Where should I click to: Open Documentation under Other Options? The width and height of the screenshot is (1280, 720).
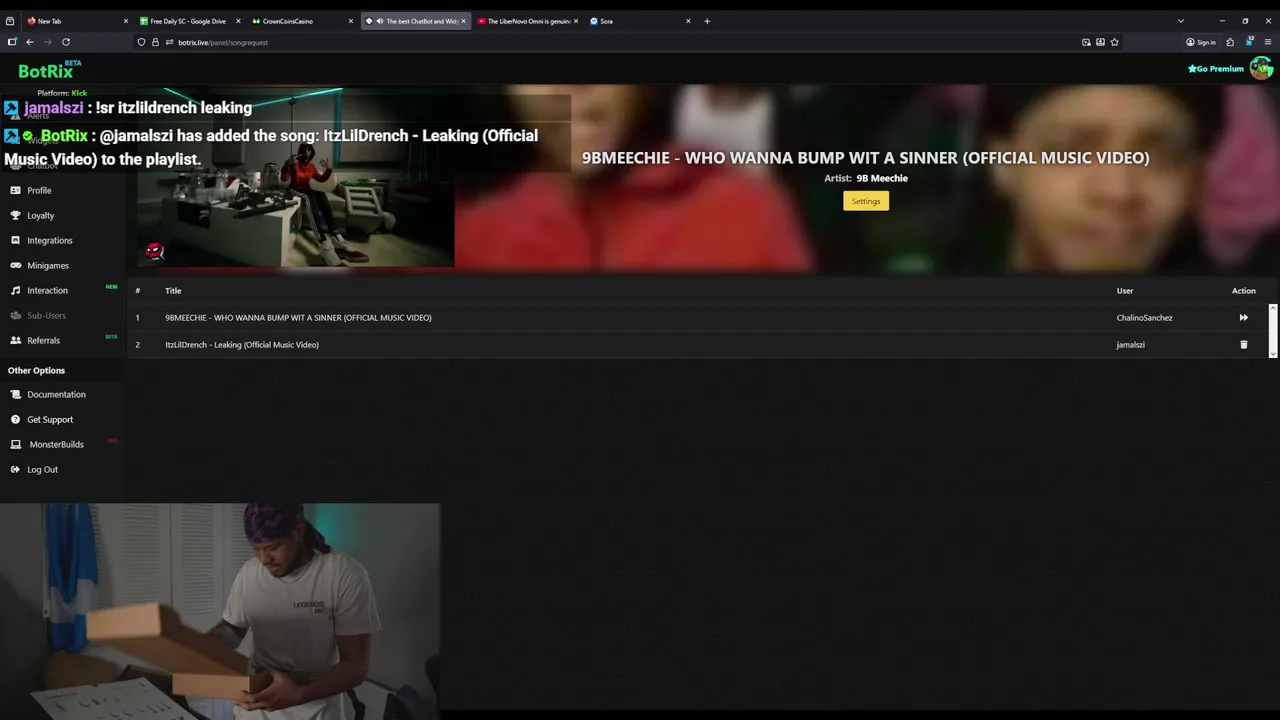point(56,394)
